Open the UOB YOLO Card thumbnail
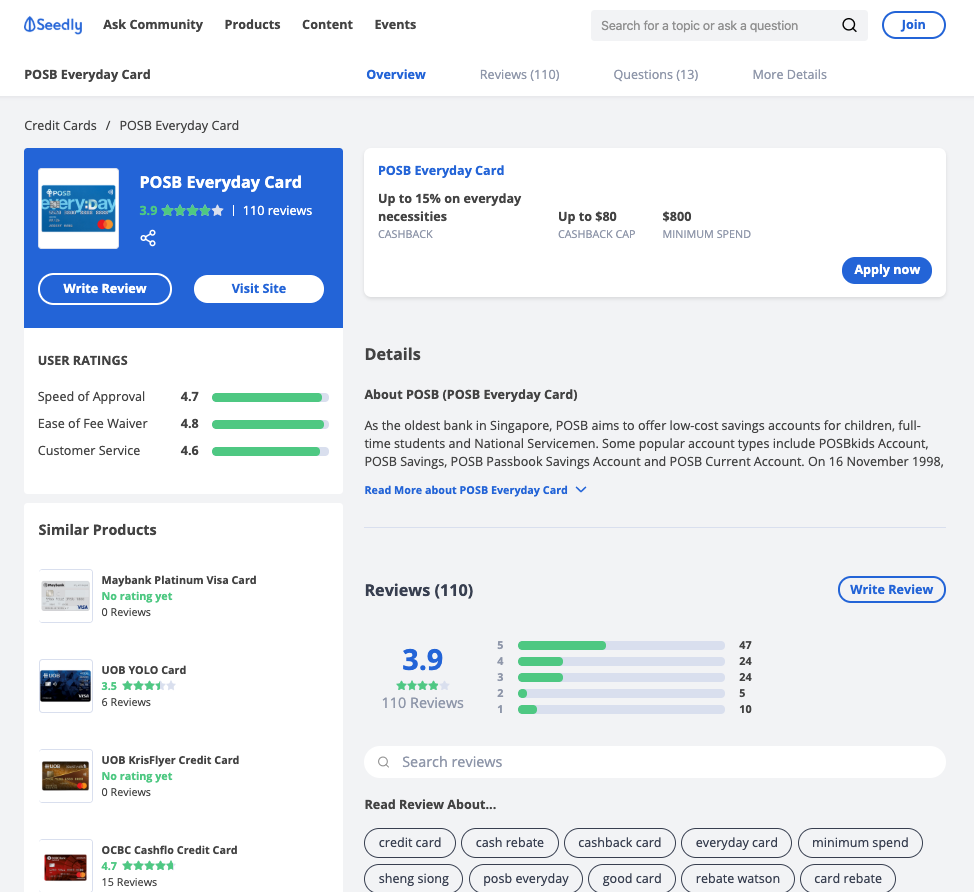 point(66,686)
